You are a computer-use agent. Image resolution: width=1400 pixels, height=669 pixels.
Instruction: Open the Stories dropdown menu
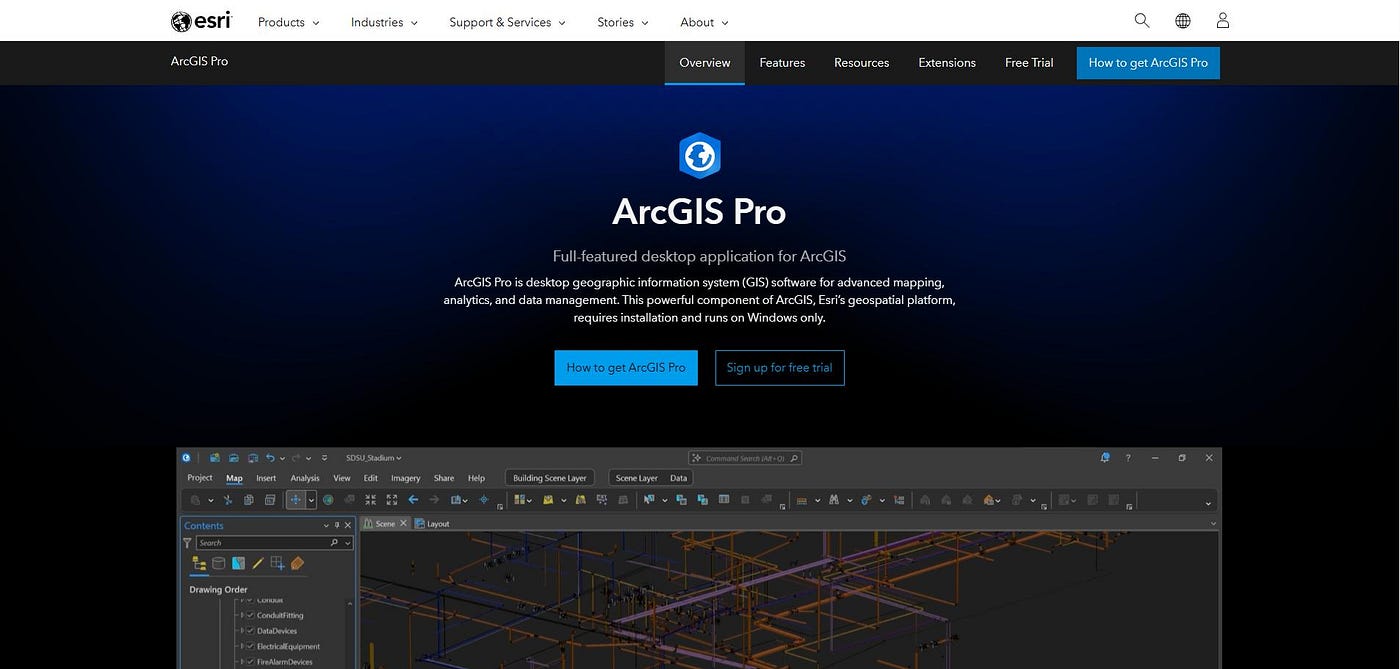point(623,22)
